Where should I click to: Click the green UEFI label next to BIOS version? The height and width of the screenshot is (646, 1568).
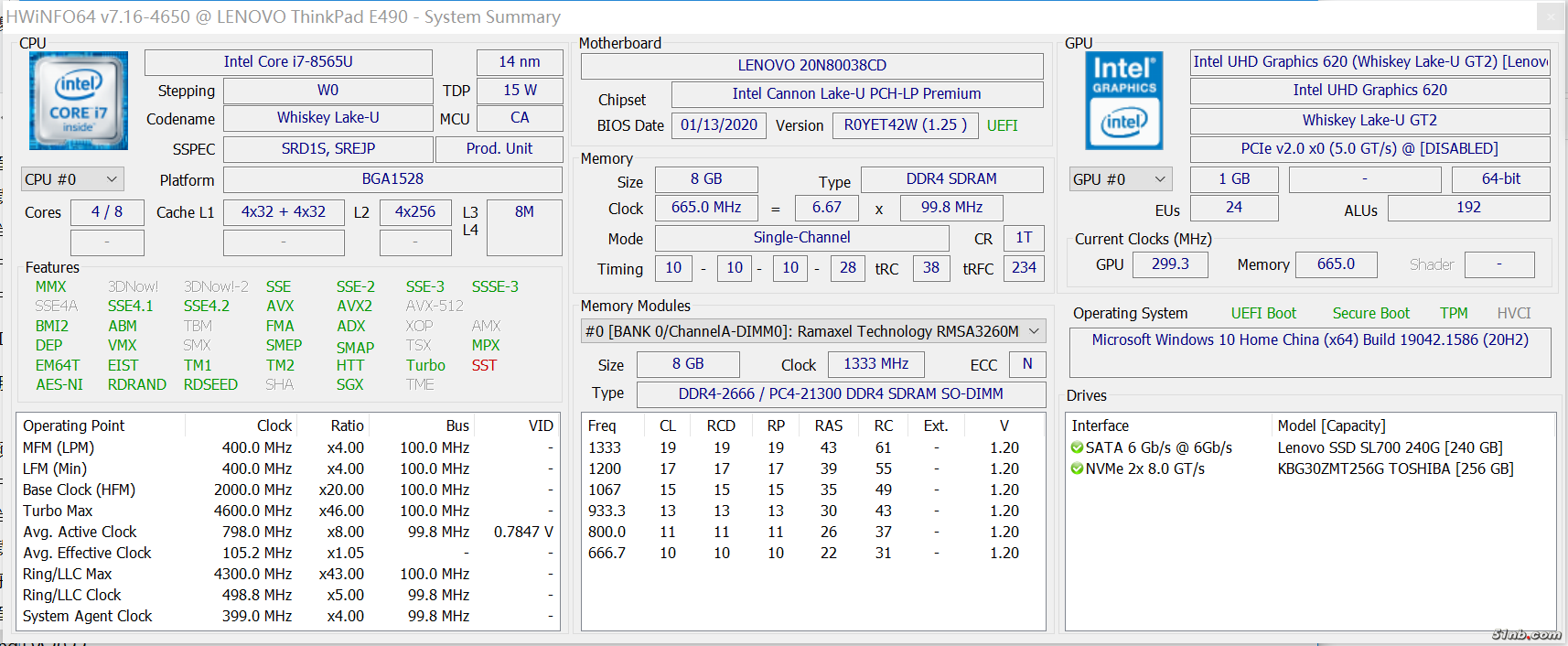1002,126
